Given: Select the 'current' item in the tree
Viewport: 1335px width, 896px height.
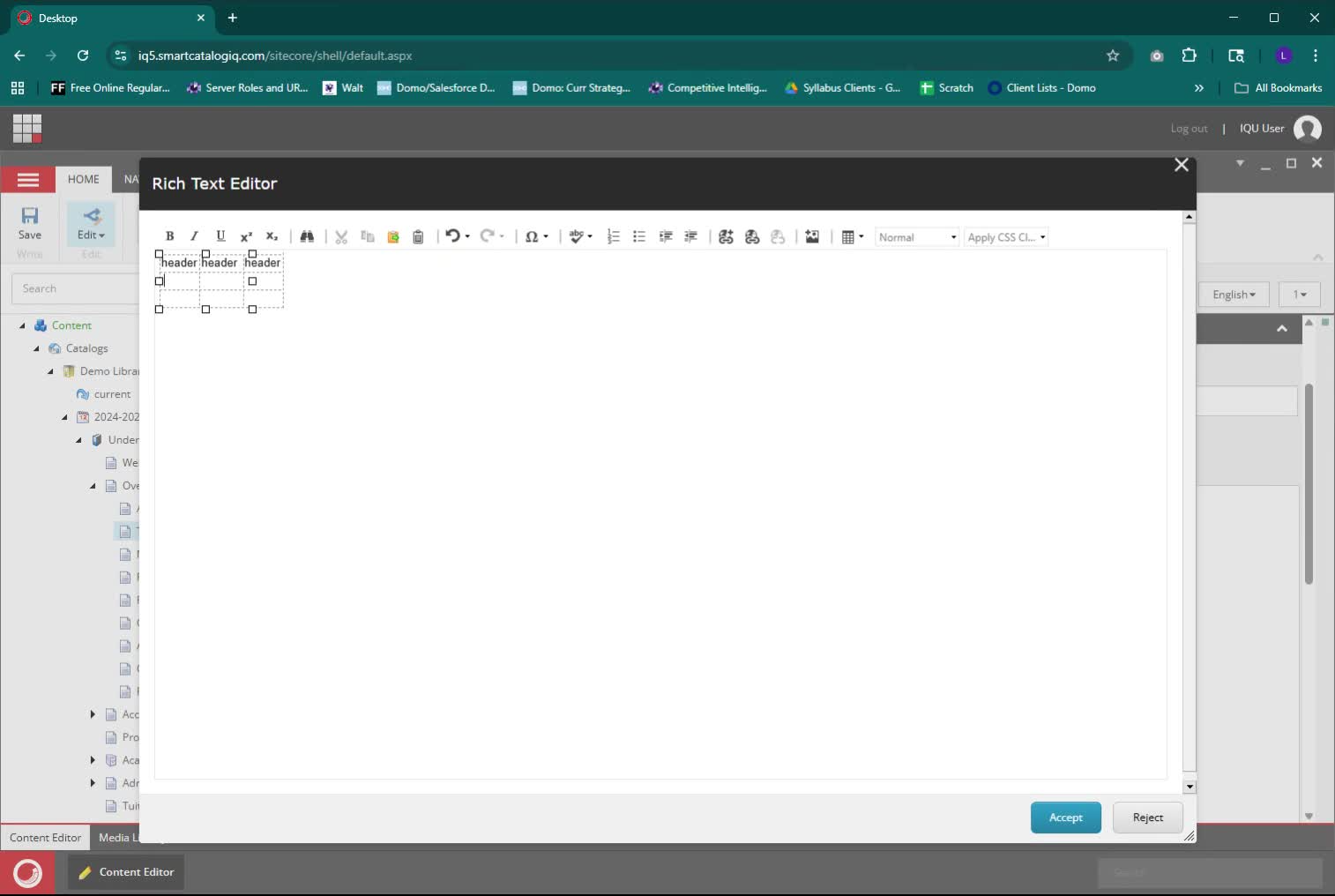Looking at the screenshot, I should click(x=112, y=394).
